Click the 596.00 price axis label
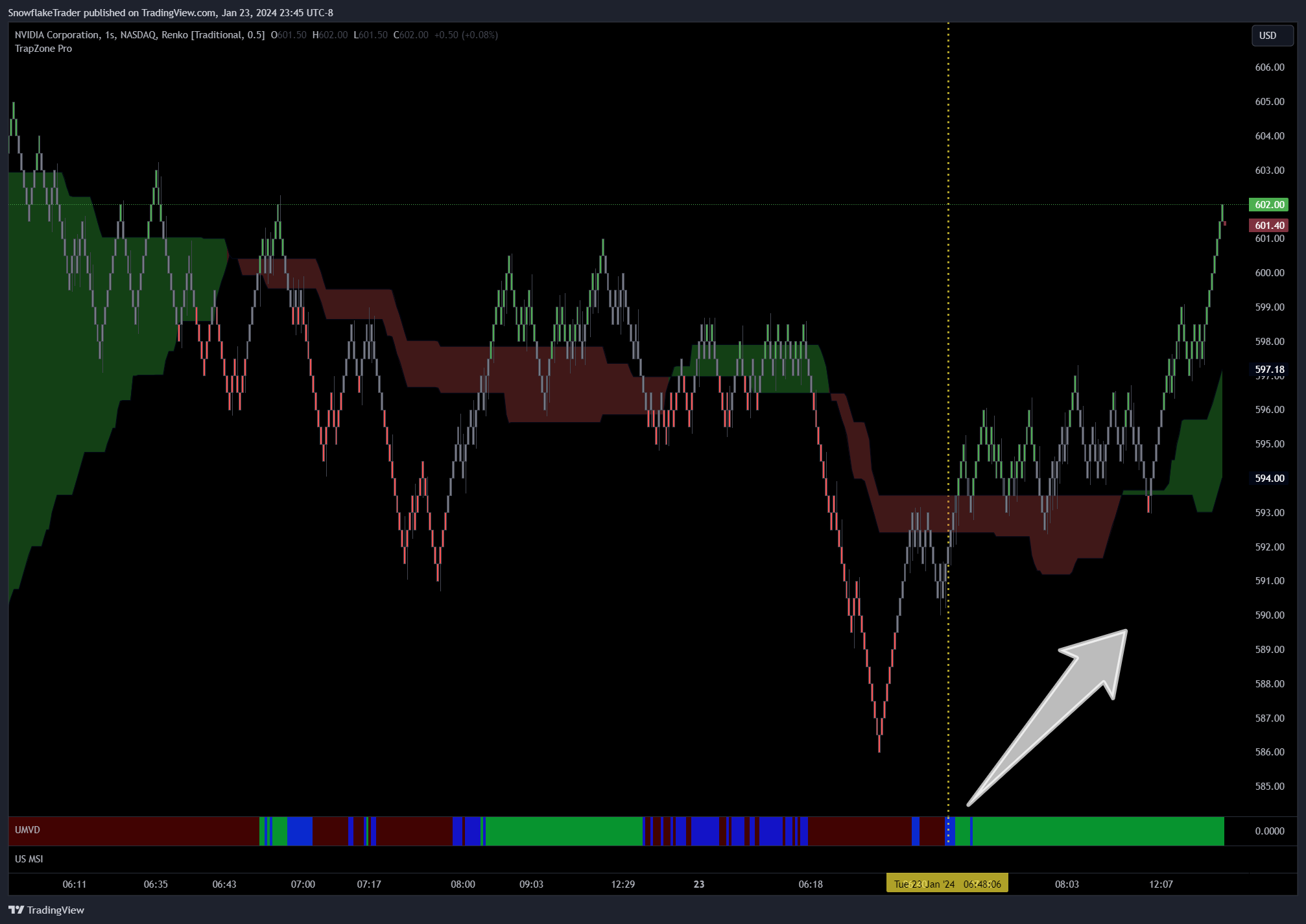The image size is (1306, 924). (1269, 410)
